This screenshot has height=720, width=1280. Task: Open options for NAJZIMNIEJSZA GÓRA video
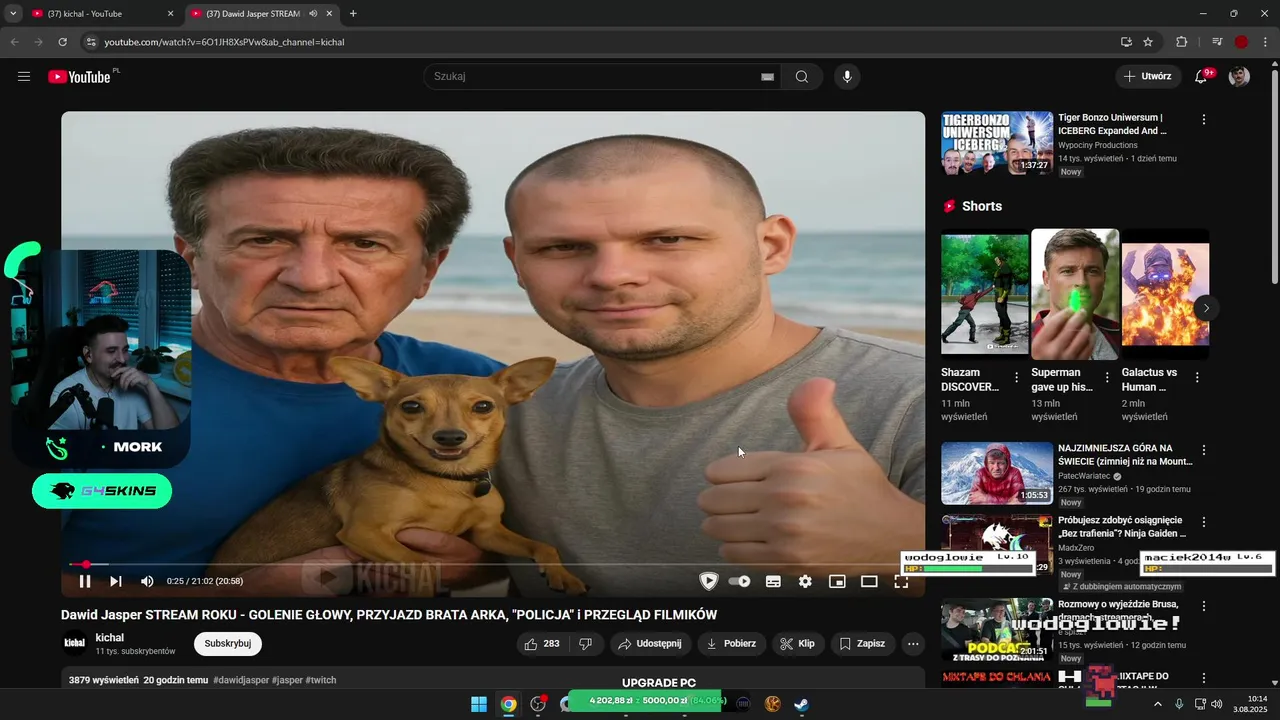point(1204,450)
